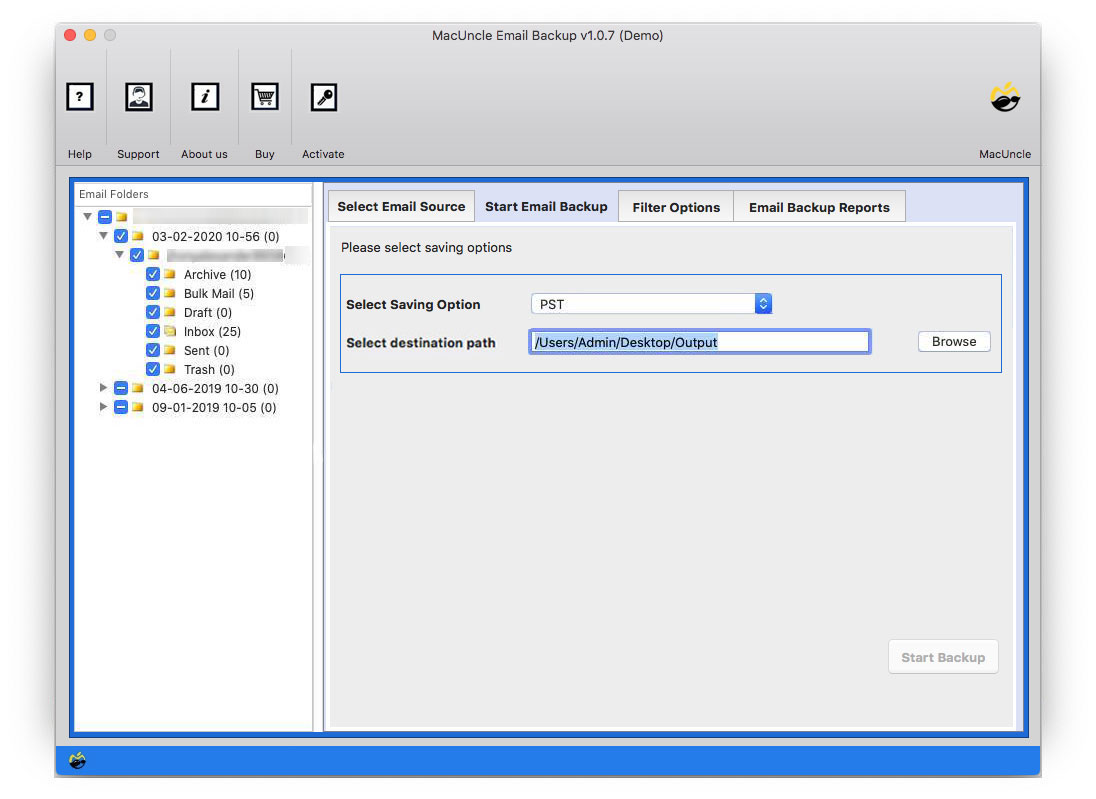The height and width of the screenshot is (799, 1096).
Task: Switch to the Filter Options tab
Action: tap(676, 207)
